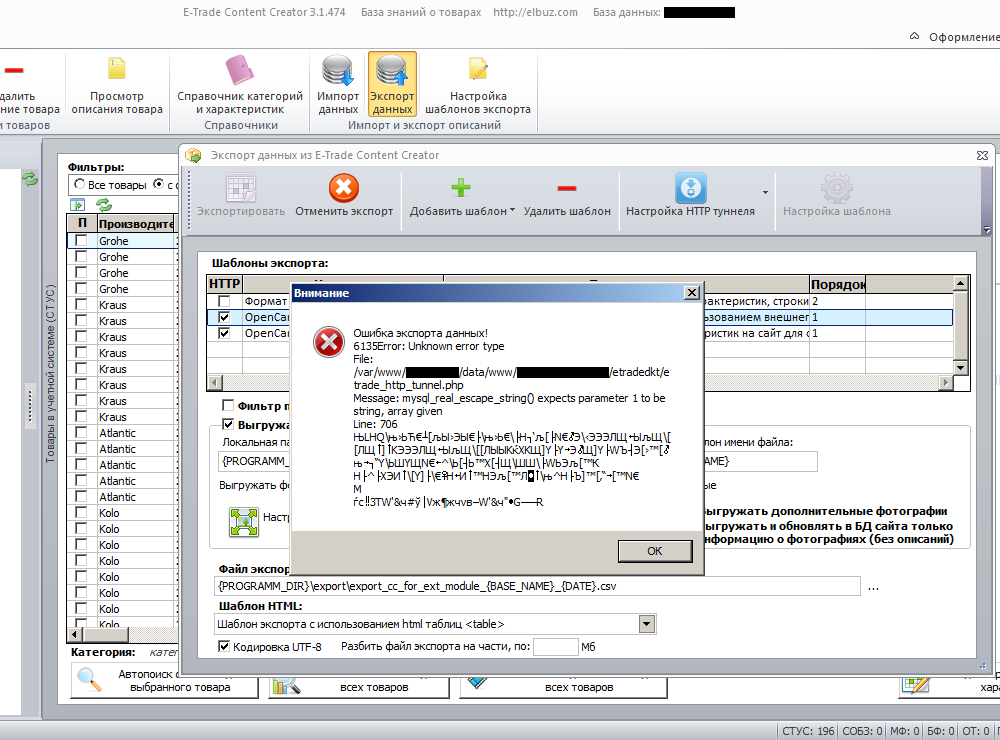Expand export toolbar overflow arrow
Viewport: 1000px width, 740px height.
coord(987,230)
